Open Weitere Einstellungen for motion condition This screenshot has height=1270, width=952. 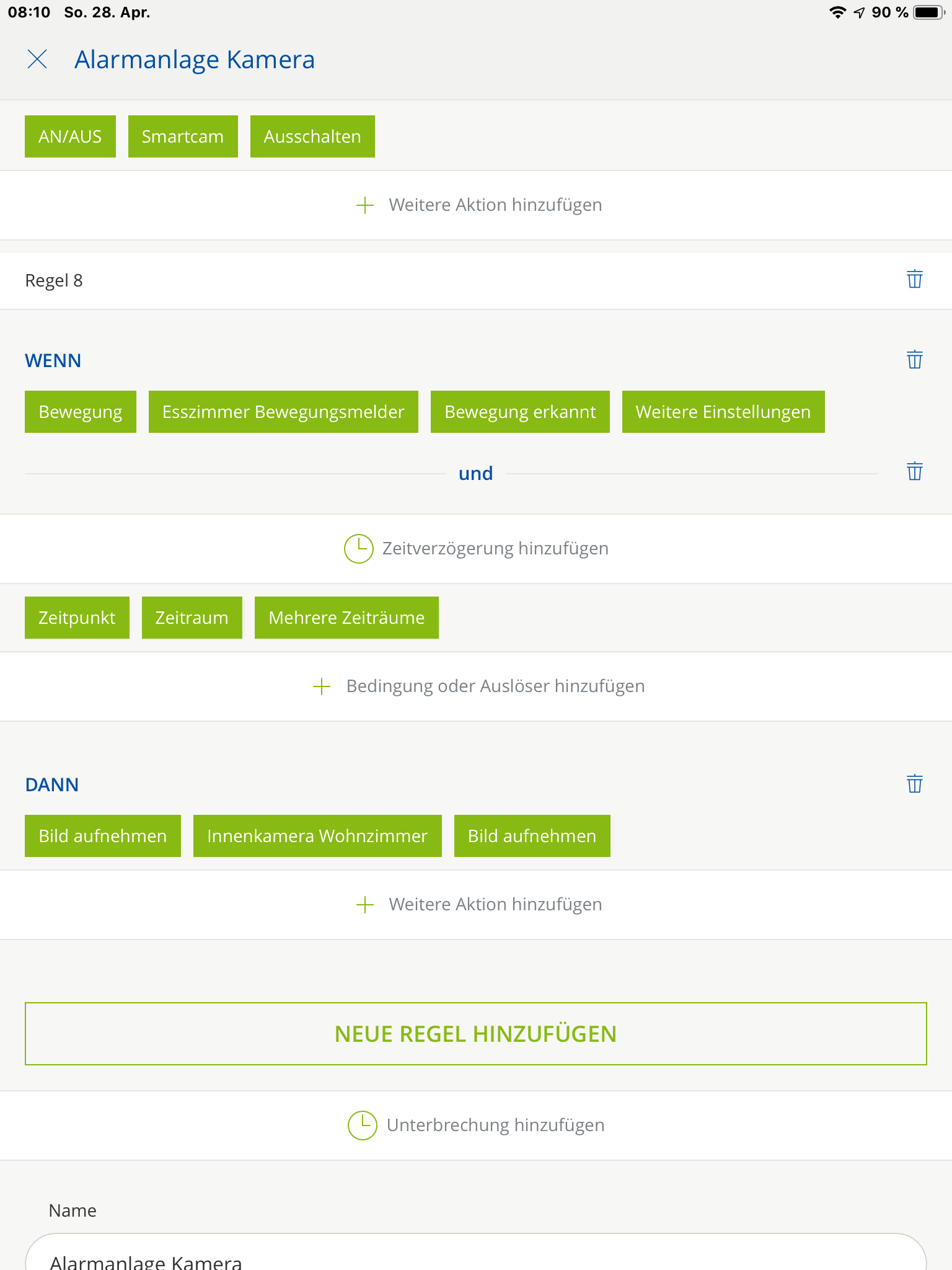pos(723,412)
